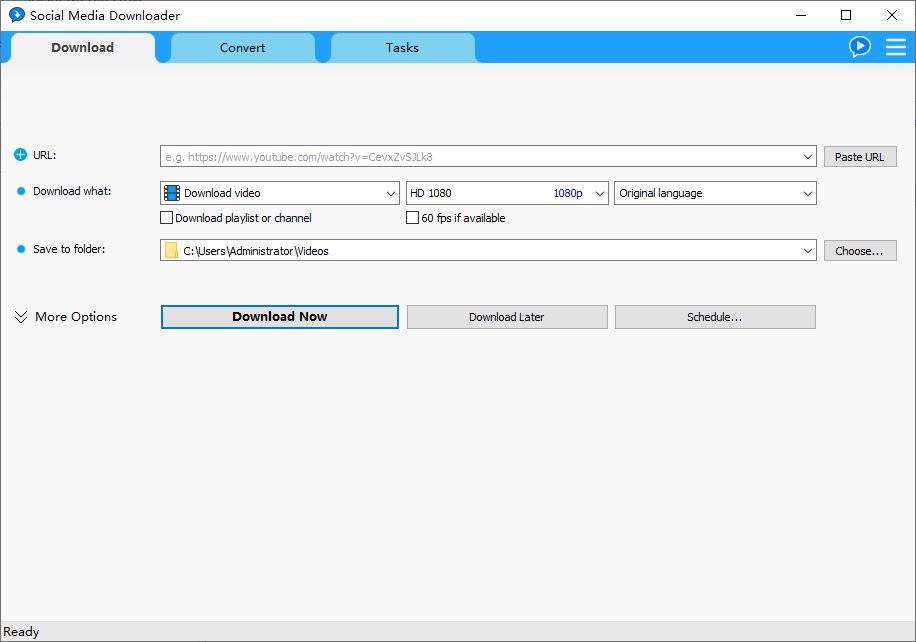
Task: Click the Download Later button
Action: (x=507, y=317)
